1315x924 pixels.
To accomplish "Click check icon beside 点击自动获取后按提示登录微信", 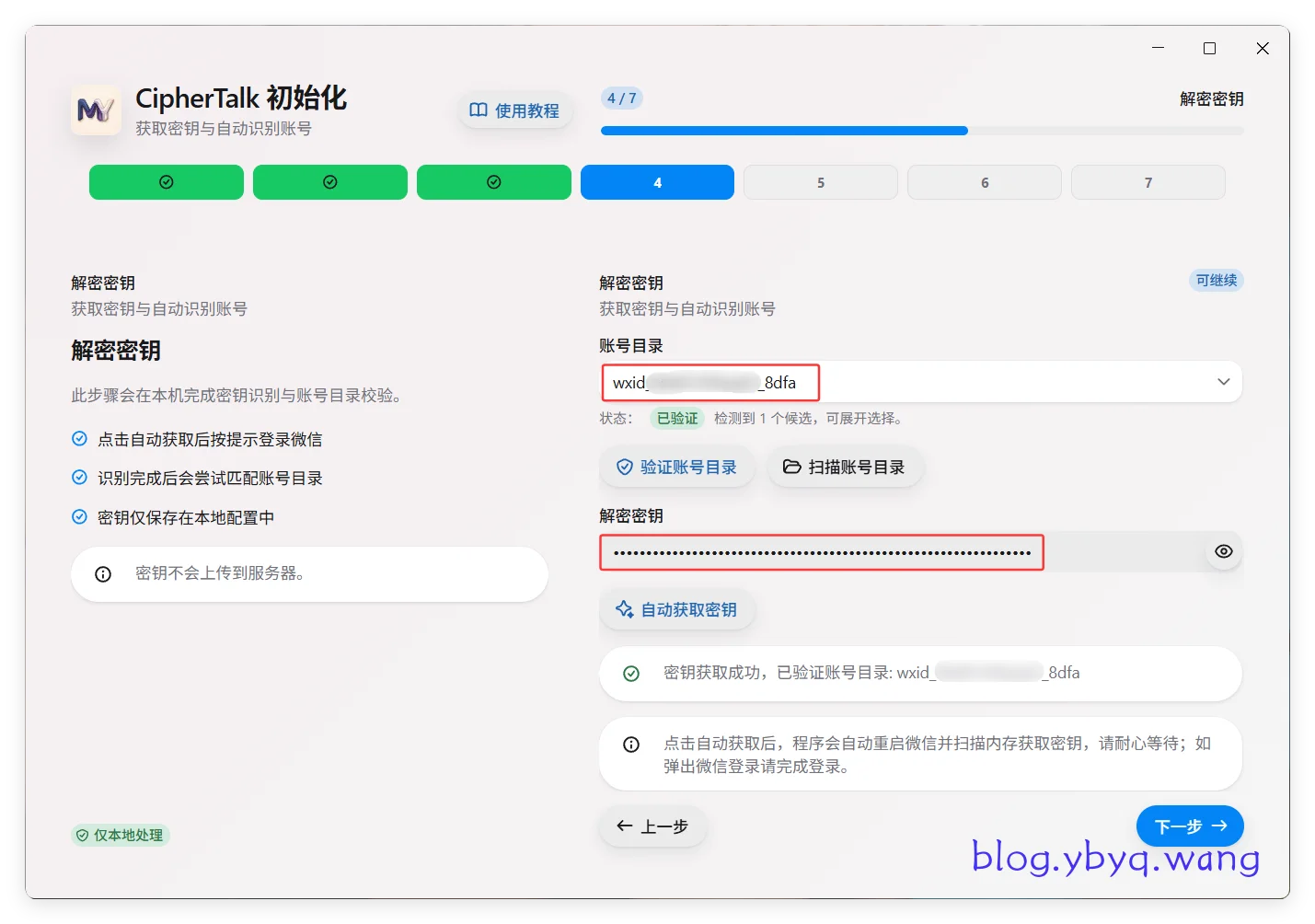I will [79, 439].
